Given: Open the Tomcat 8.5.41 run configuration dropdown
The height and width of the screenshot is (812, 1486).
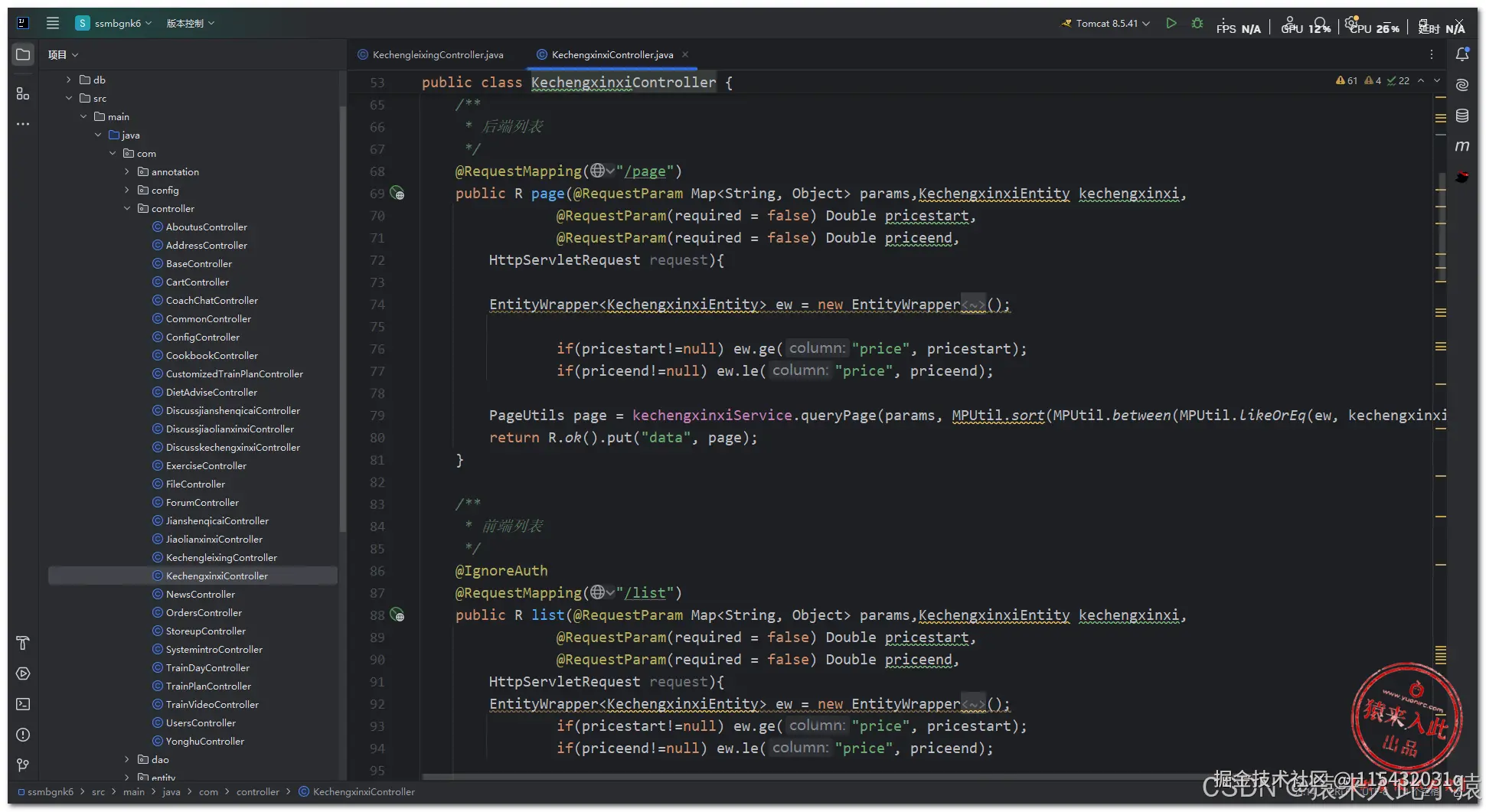Looking at the screenshot, I should tap(1106, 23).
